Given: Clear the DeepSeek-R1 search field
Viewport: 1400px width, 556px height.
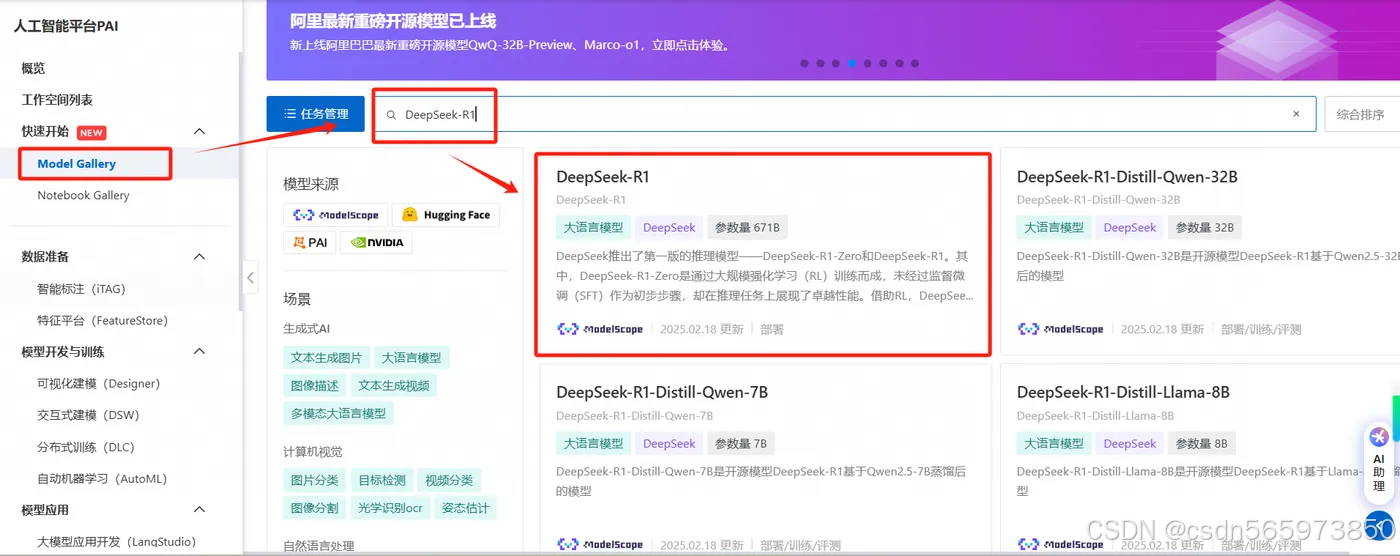Looking at the screenshot, I should pyautogui.click(x=1296, y=114).
